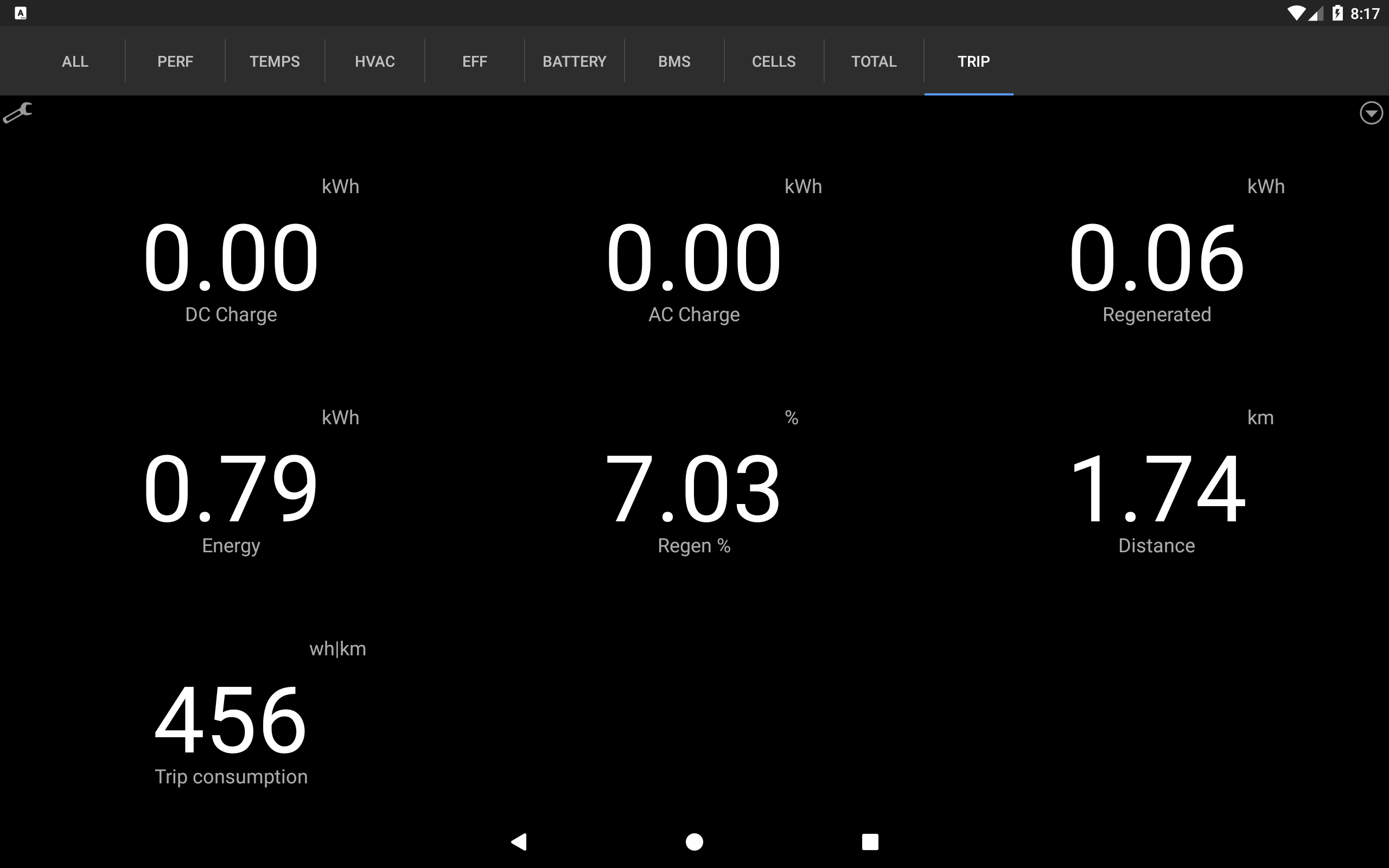Click the Energy label
The width and height of the screenshot is (1389, 868).
pyautogui.click(x=231, y=545)
